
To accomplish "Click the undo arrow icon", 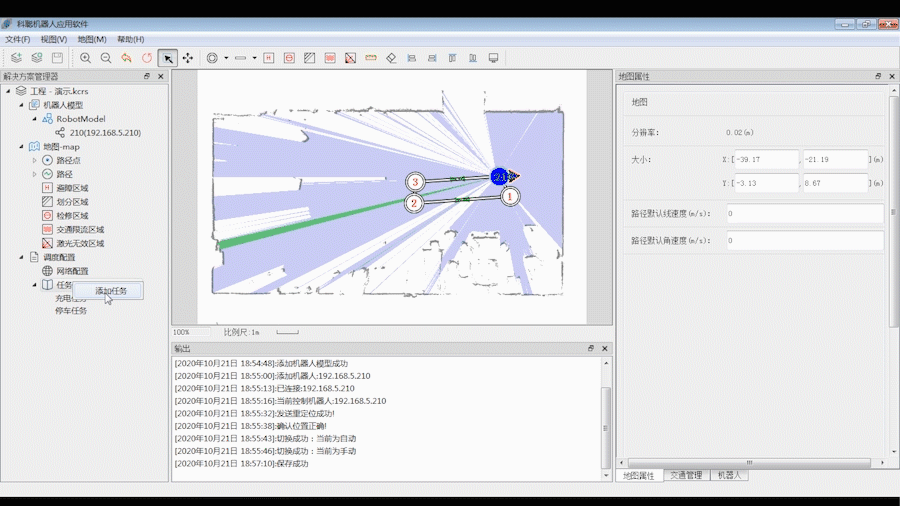I will (126, 58).
